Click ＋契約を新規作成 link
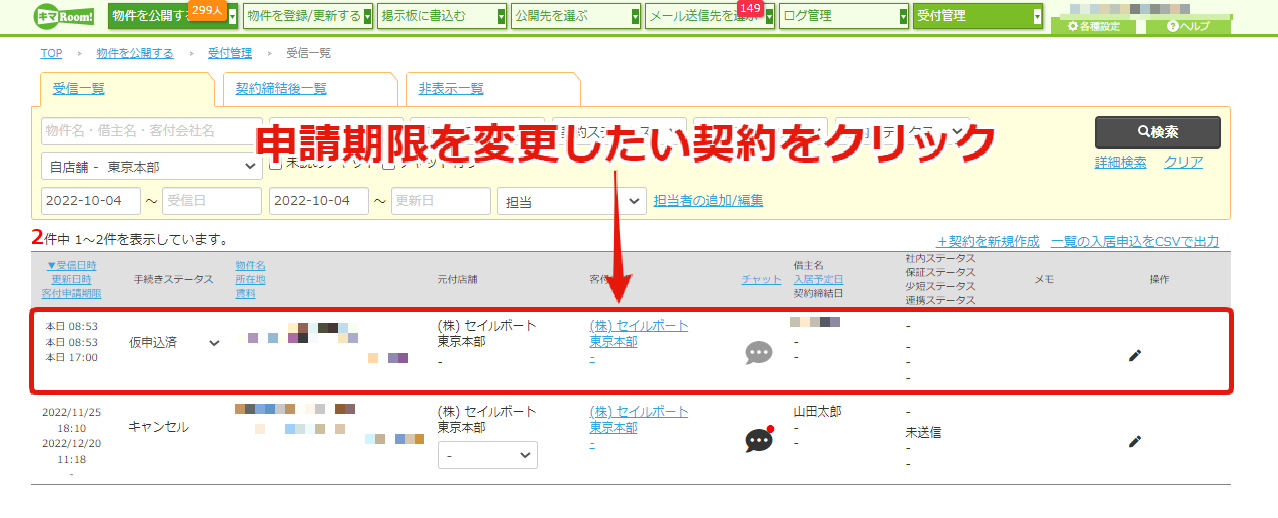Image resolution: width=1278 pixels, height=518 pixels. [x=987, y=241]
